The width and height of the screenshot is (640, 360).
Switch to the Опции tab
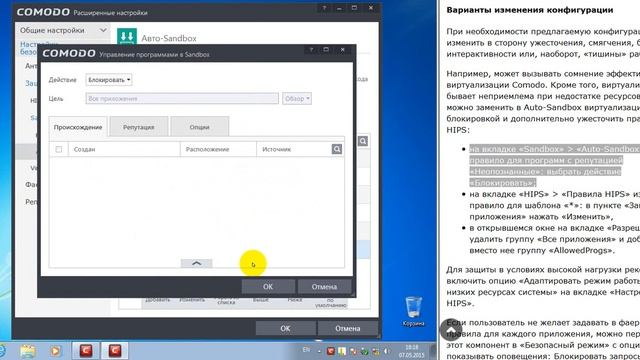coord(200,127)
